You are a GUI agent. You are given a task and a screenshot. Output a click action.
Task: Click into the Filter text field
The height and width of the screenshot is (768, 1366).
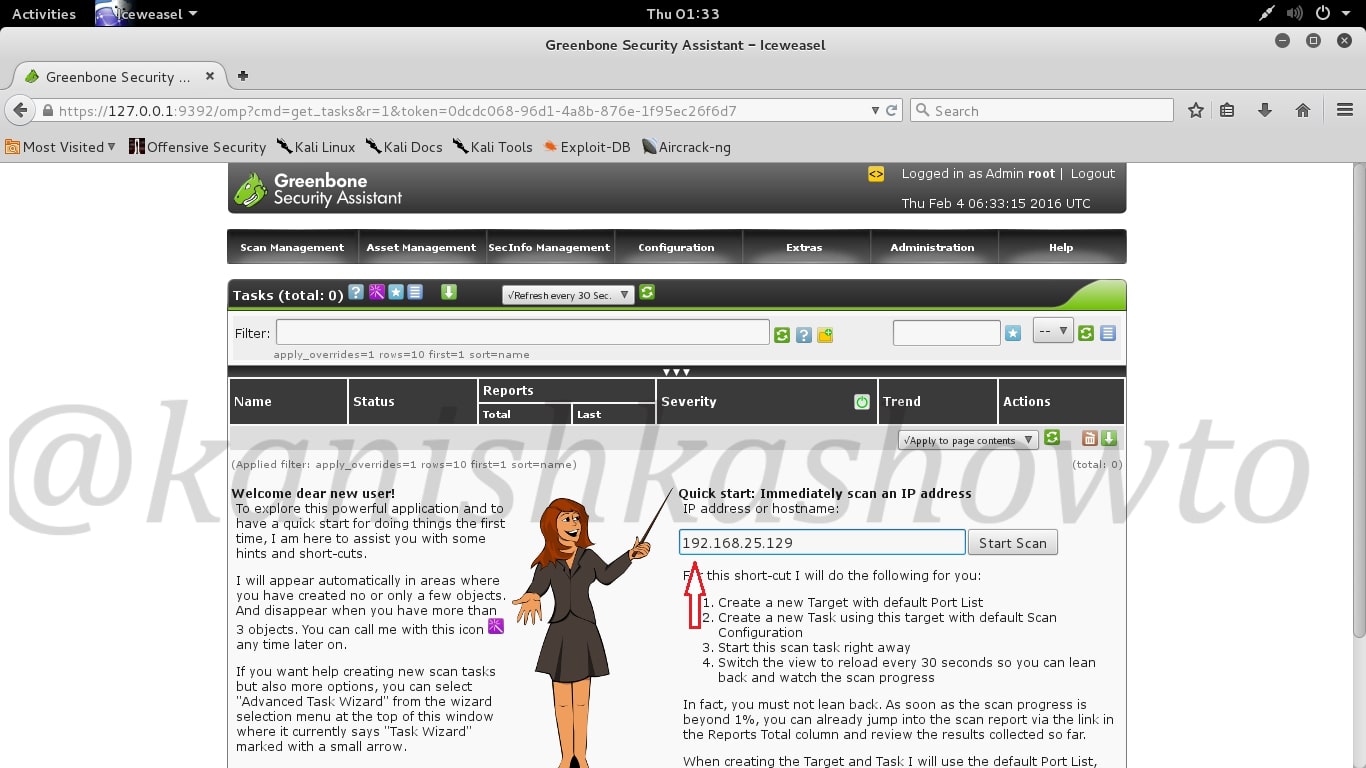(x=523, y=332)
